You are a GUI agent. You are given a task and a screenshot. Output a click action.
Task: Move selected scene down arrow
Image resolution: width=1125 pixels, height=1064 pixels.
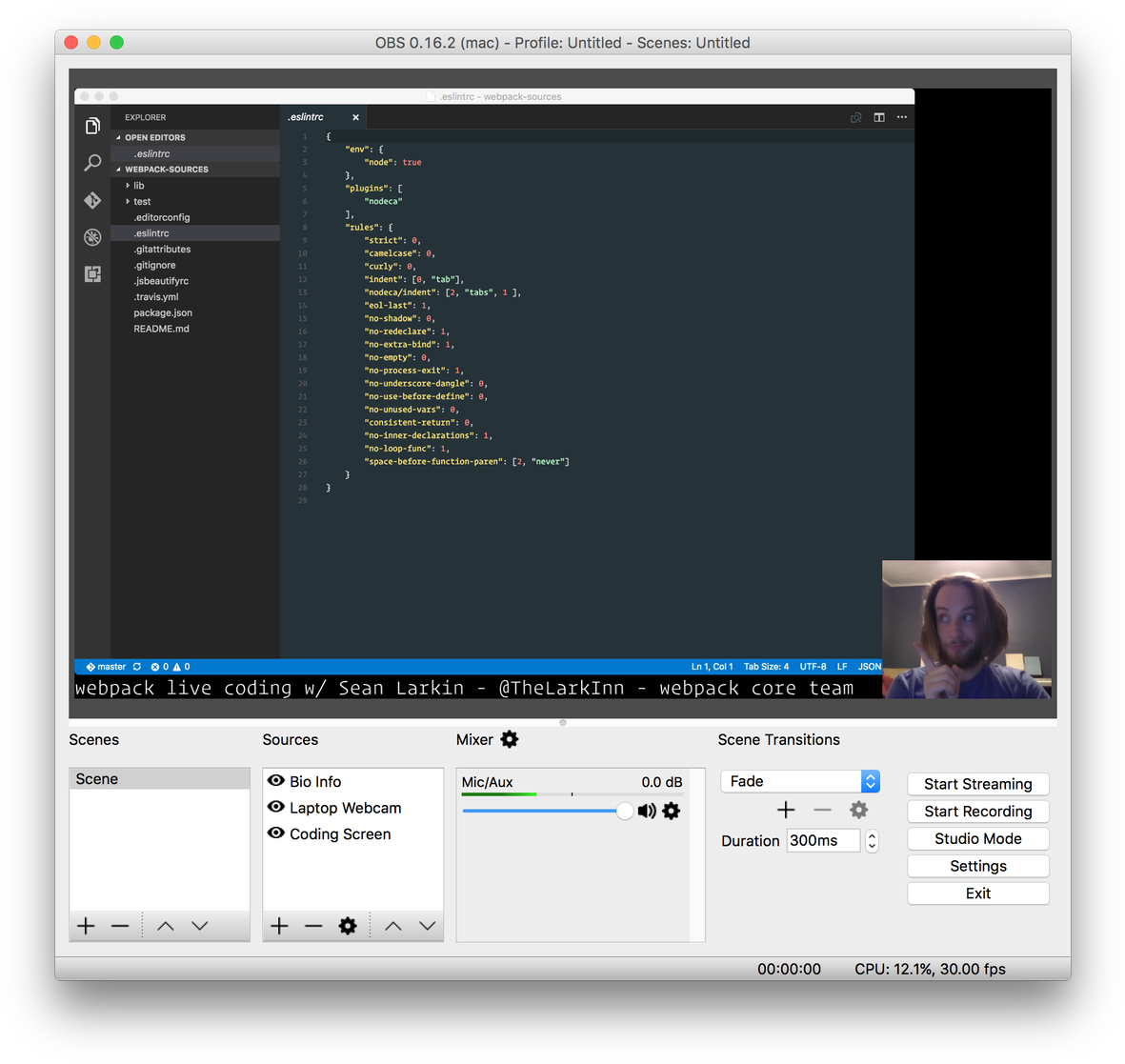click(x=199, y=926)
